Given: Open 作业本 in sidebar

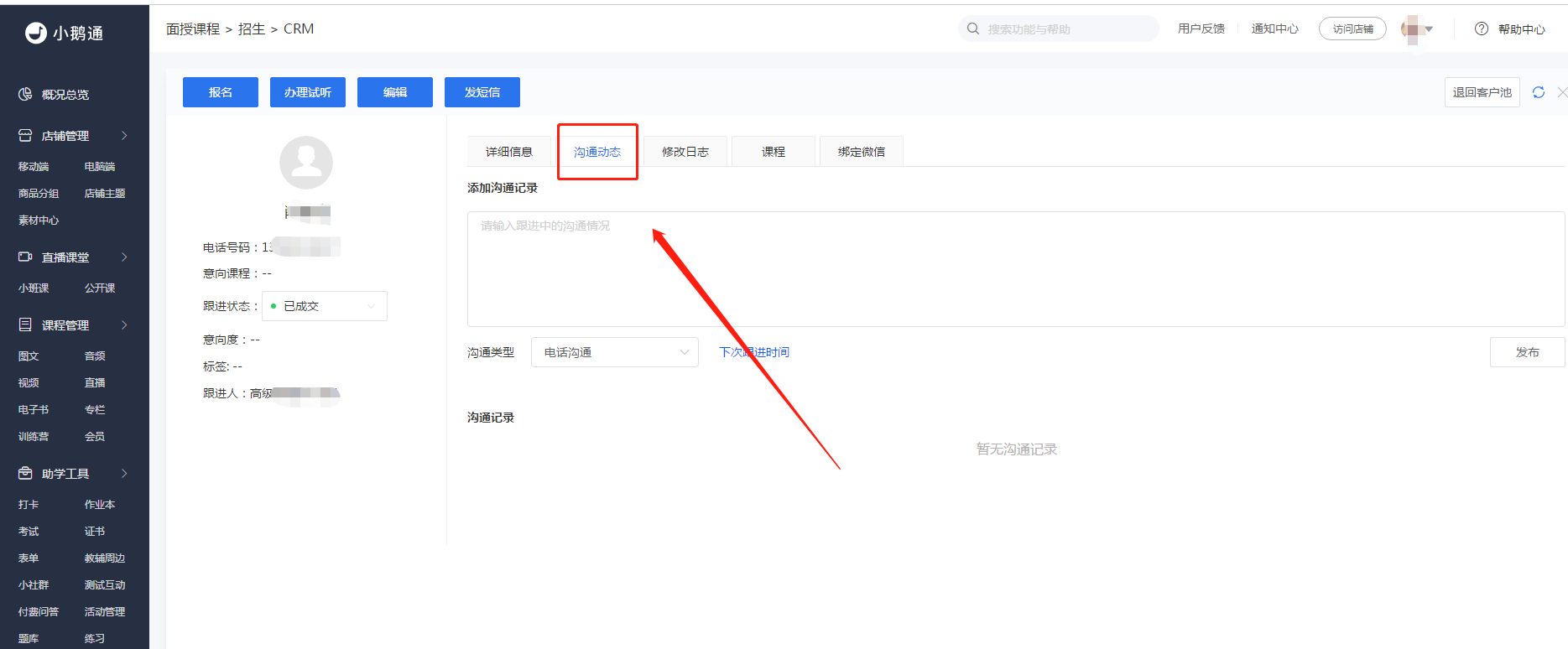Looking at the screenshot, I should [100, 505].
